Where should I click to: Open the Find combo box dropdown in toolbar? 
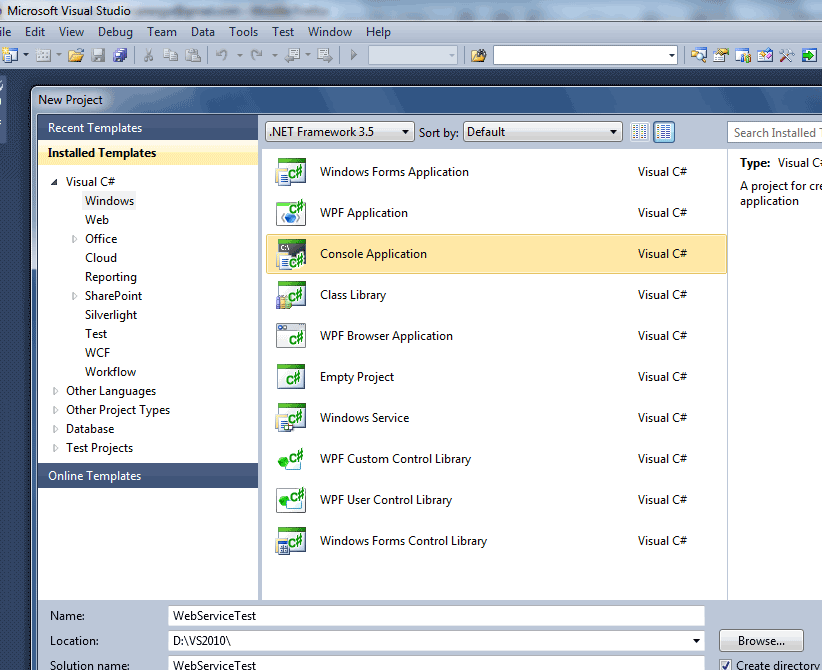[x=672, y=55]
